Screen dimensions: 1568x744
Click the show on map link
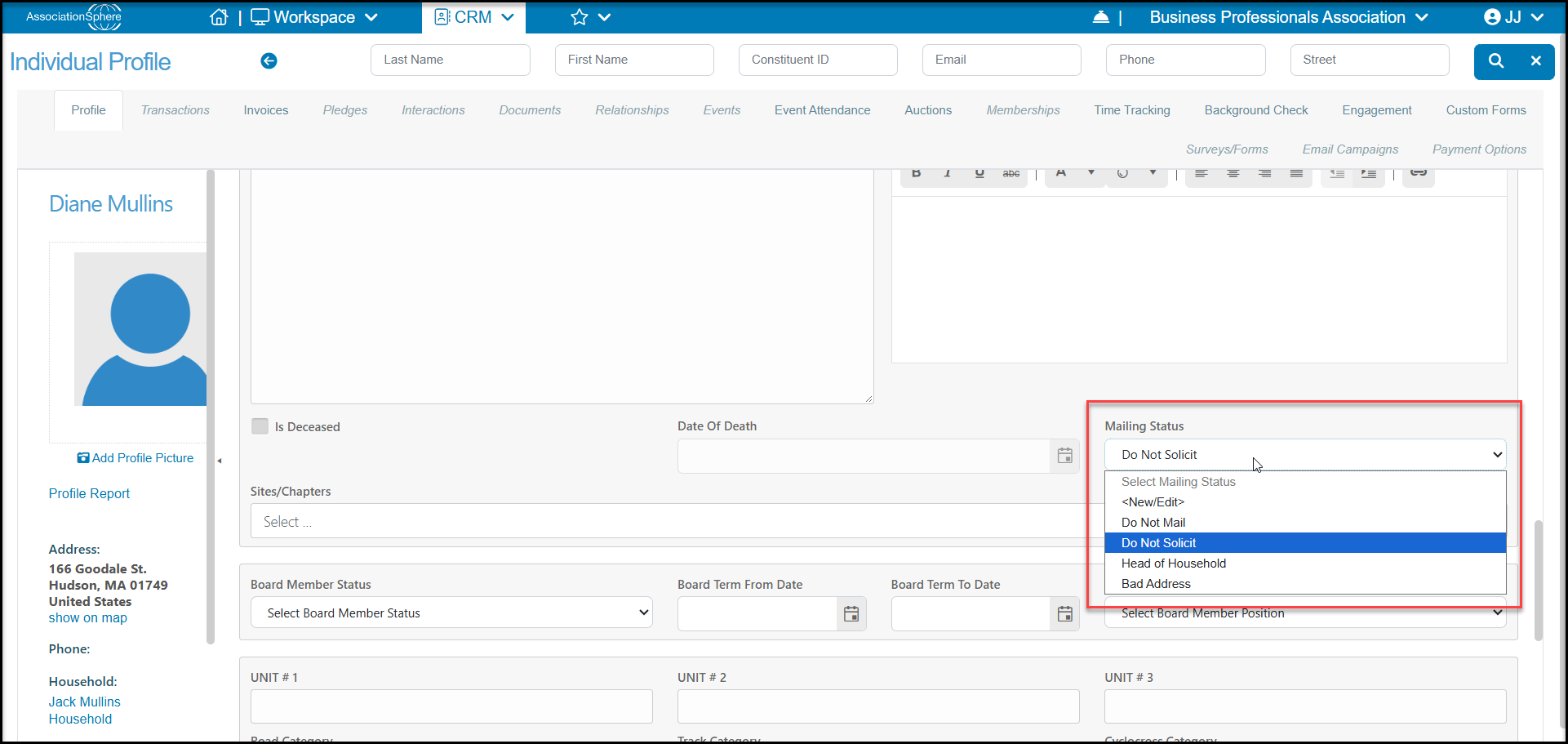pos(88,618)
